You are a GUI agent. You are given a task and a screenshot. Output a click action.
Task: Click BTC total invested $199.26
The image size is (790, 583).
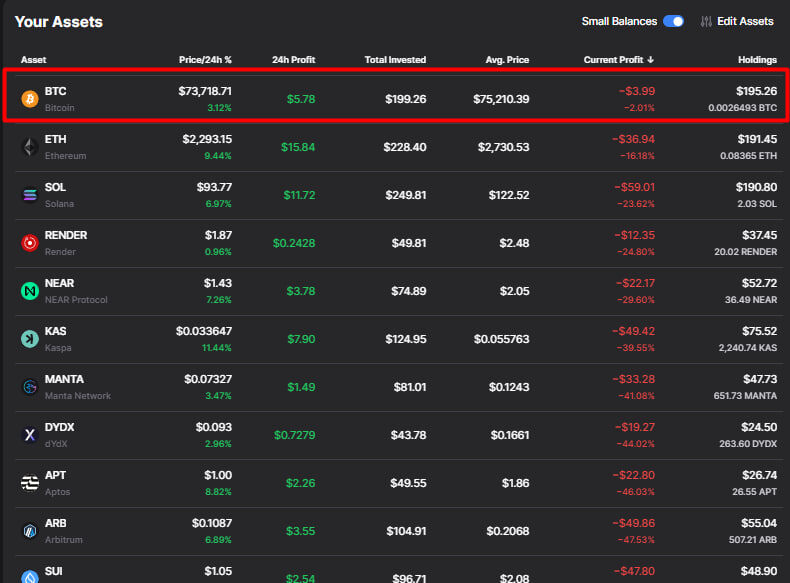pyautogui.click(x=406, y=99)
